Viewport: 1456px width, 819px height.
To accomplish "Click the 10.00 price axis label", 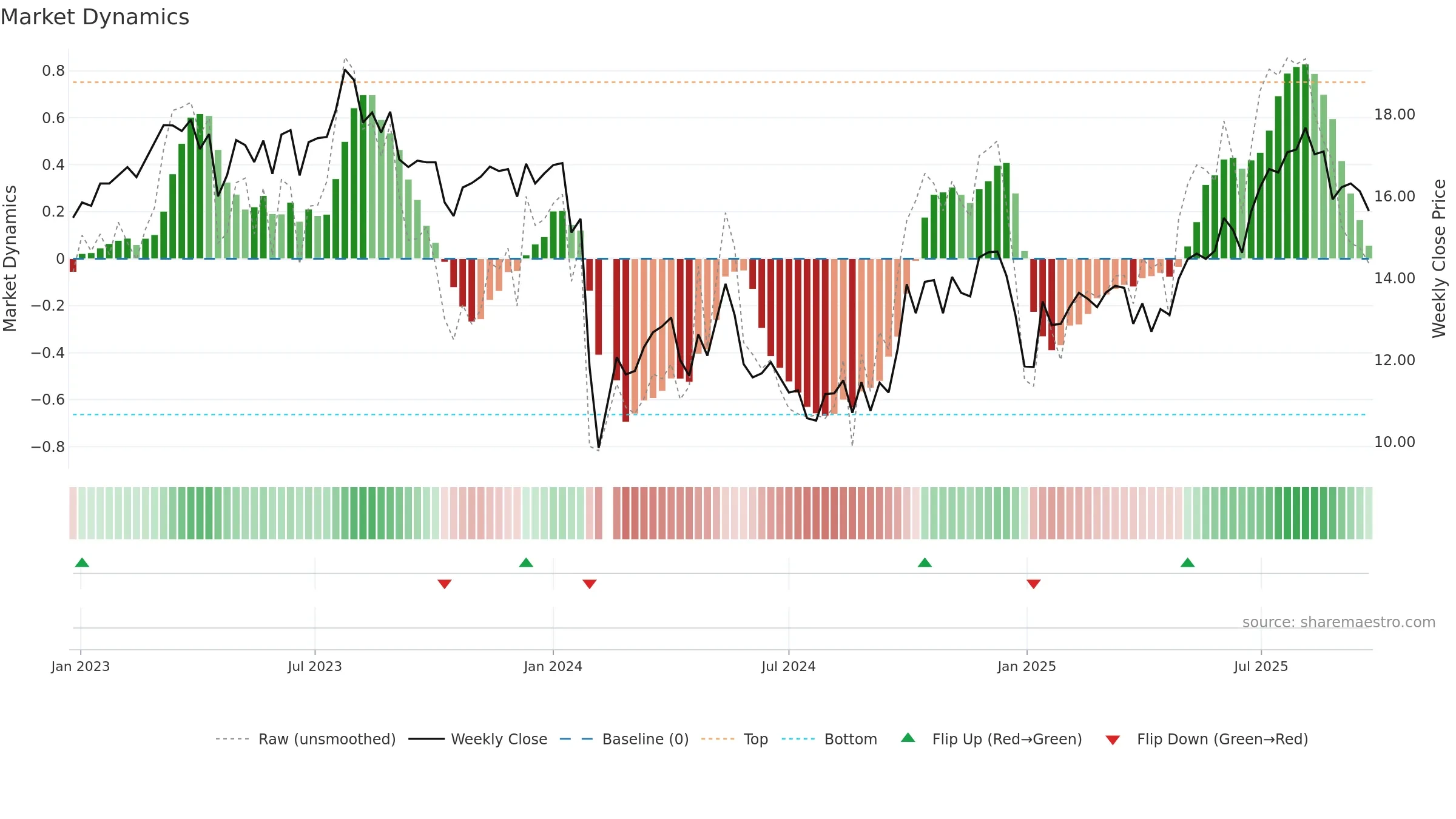I will 1395,442.
